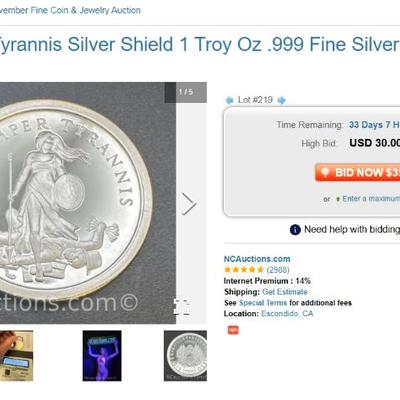400x400 pixels.
Task: Click the star rating icons
Action: click(x=244, y=270)
